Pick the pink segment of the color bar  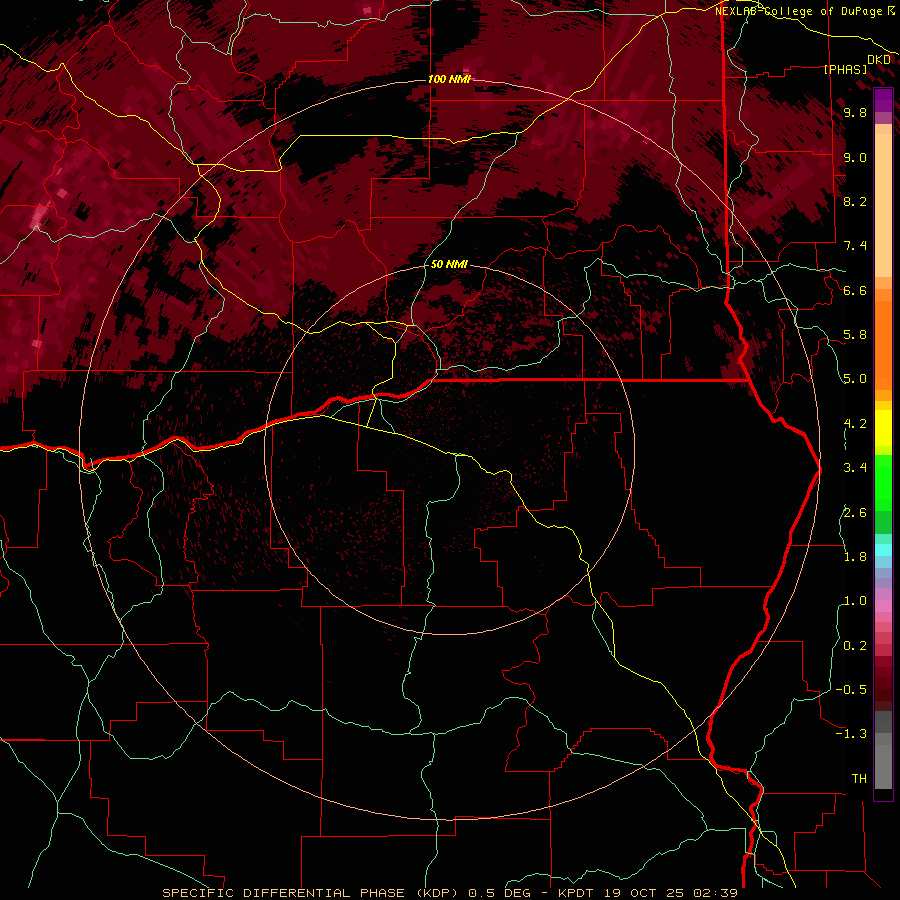(883, 606)
